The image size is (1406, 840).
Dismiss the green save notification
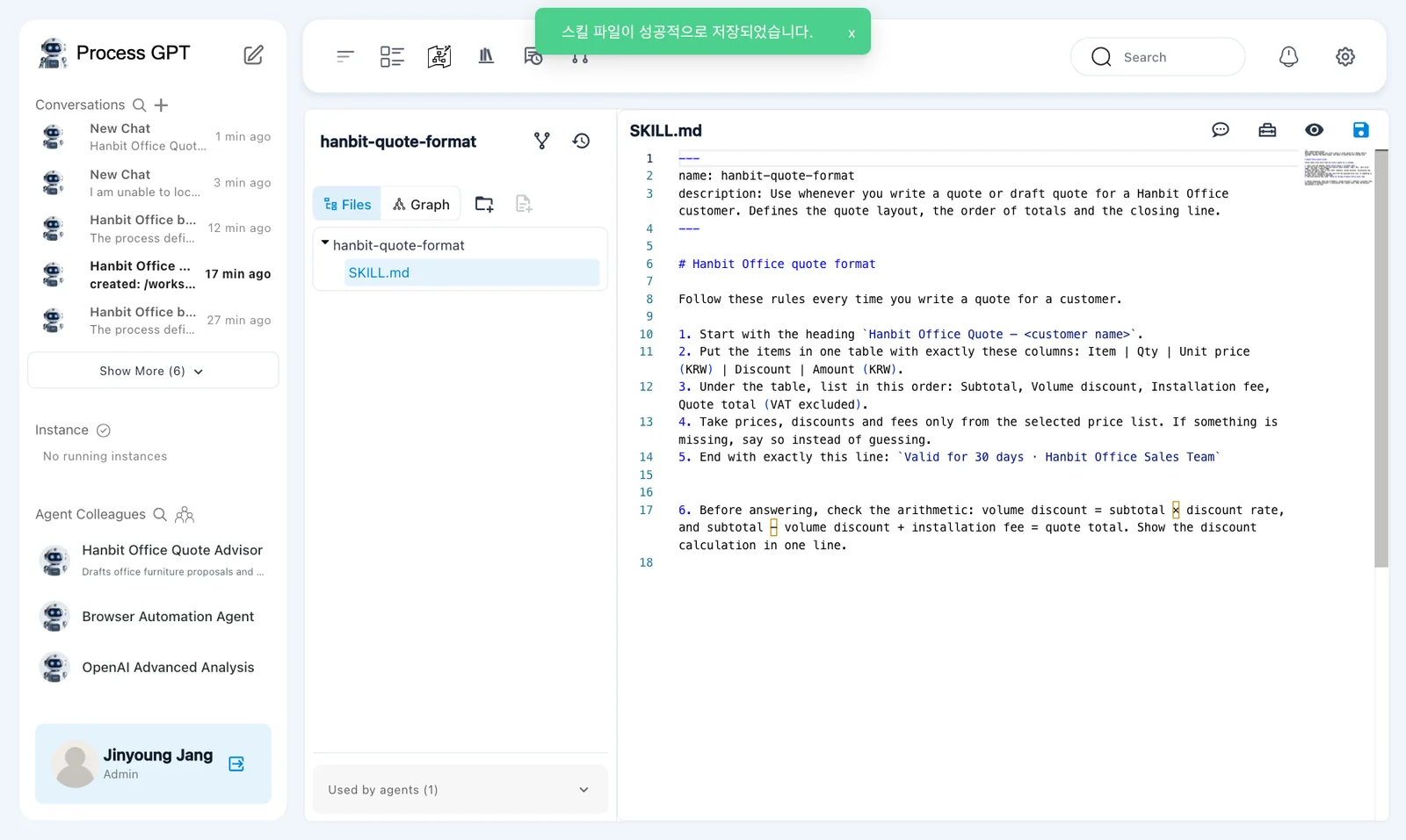852,33
